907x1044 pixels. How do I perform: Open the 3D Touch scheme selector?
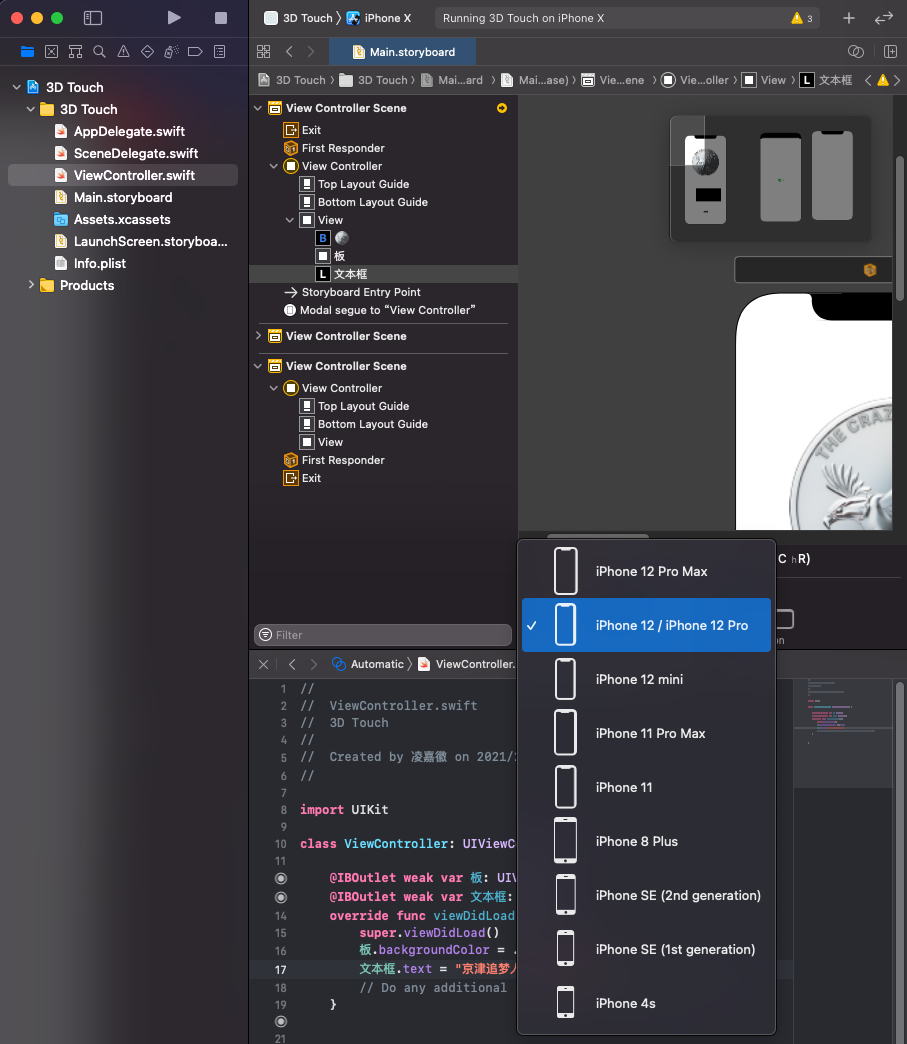point(298,18)
